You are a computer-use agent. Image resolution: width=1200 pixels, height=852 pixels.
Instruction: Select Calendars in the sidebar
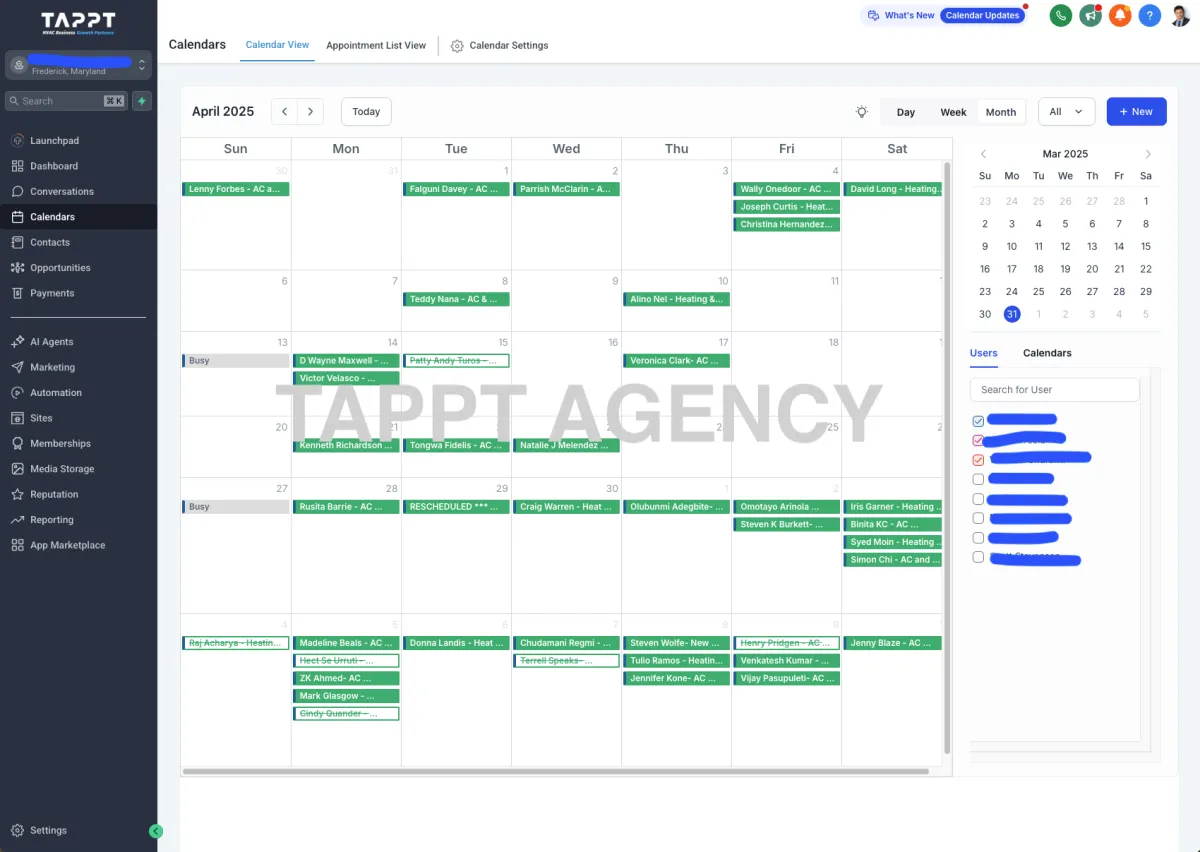tap(78, 217)
